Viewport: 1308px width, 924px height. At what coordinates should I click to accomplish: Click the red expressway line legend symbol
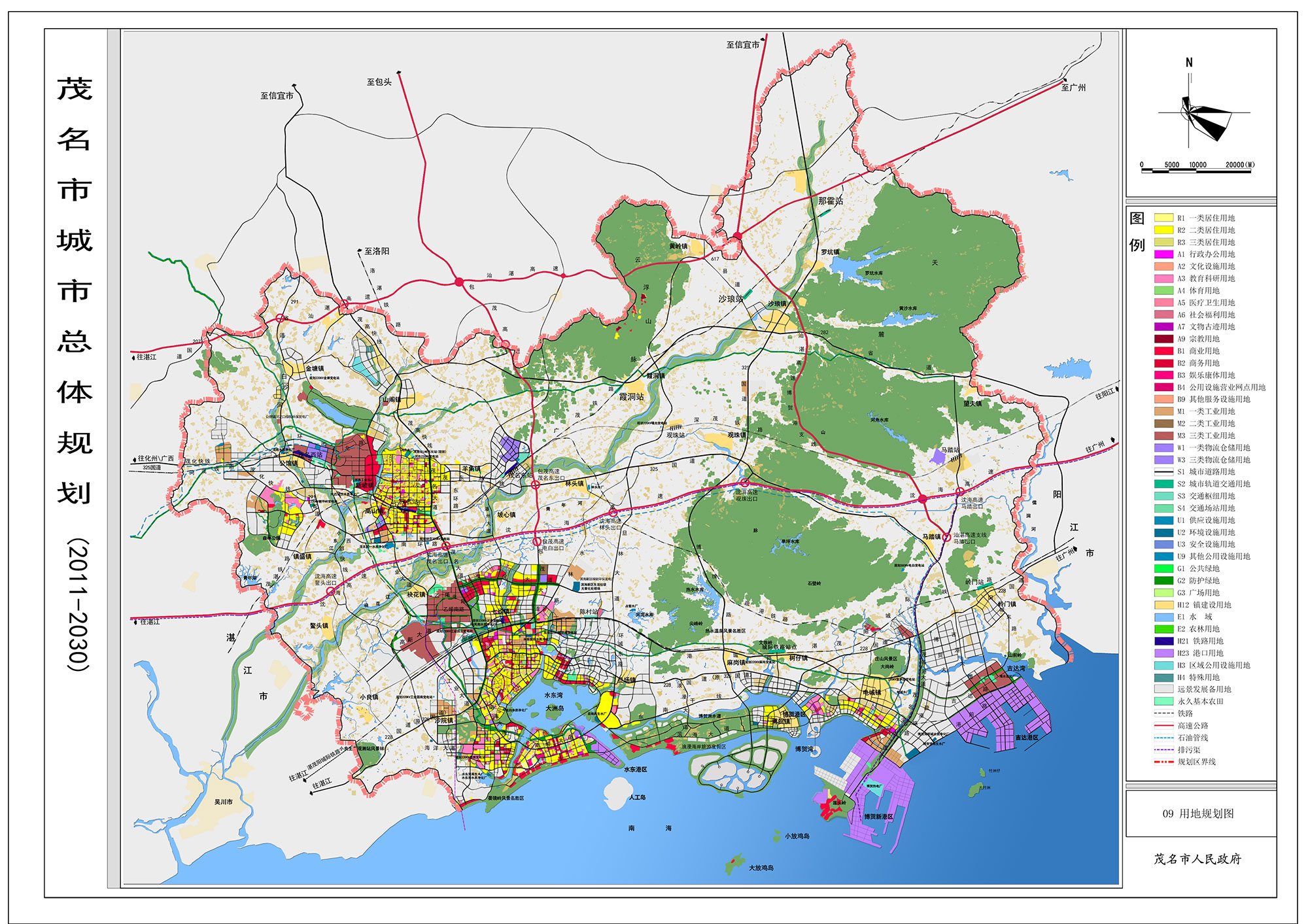coord(1163,726)
